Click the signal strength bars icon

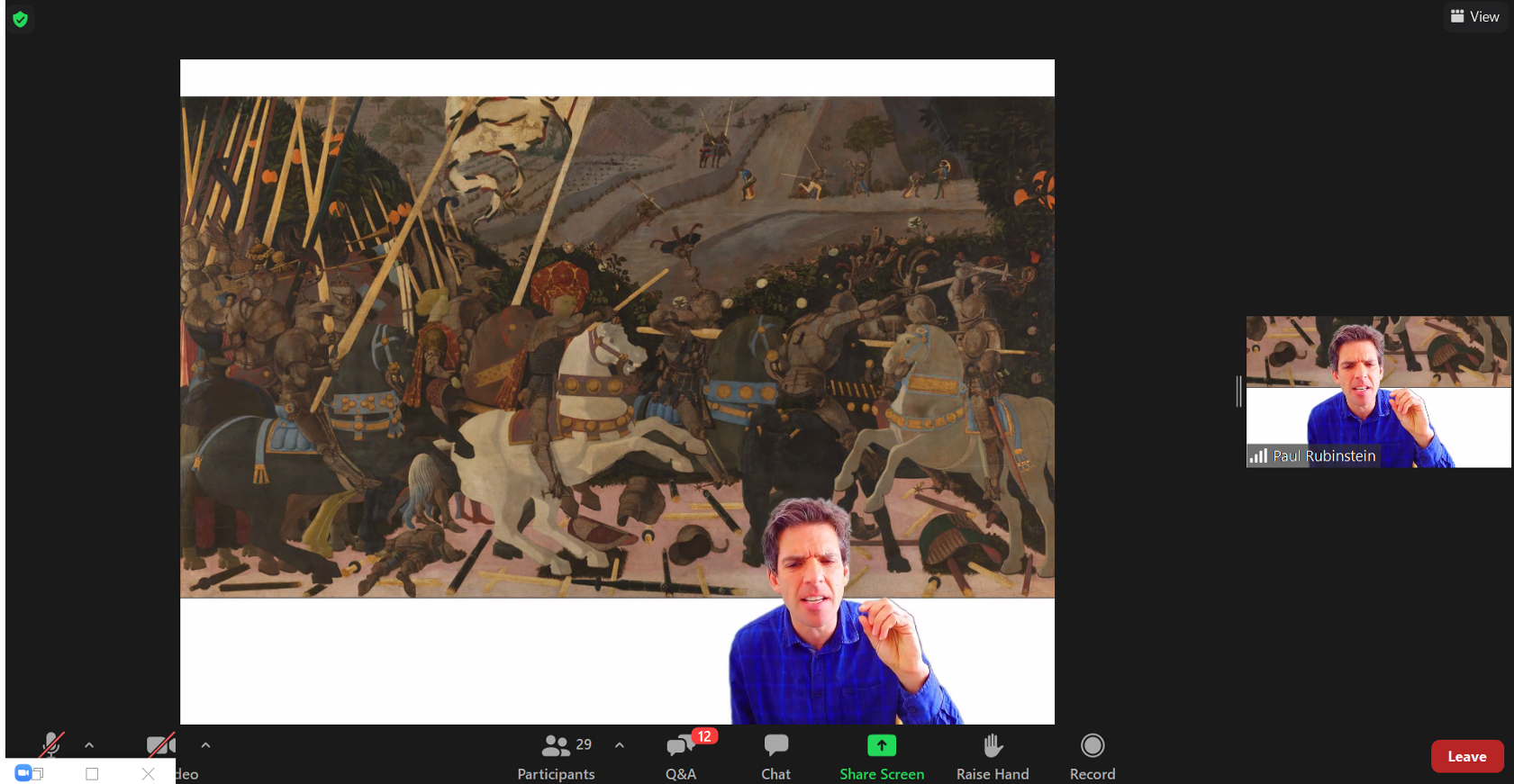pos(1258,456)
